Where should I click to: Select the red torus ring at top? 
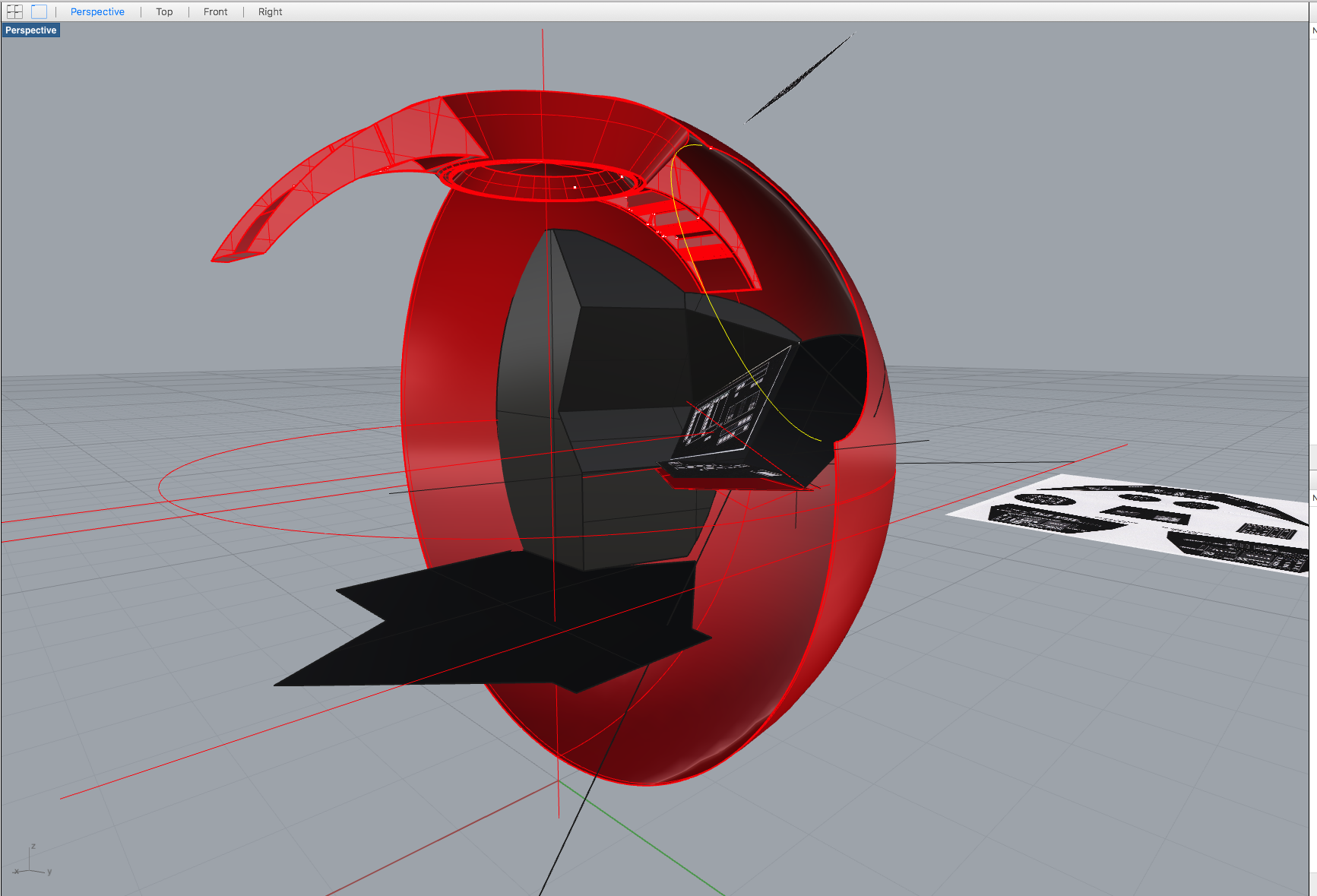pos(543,179)
